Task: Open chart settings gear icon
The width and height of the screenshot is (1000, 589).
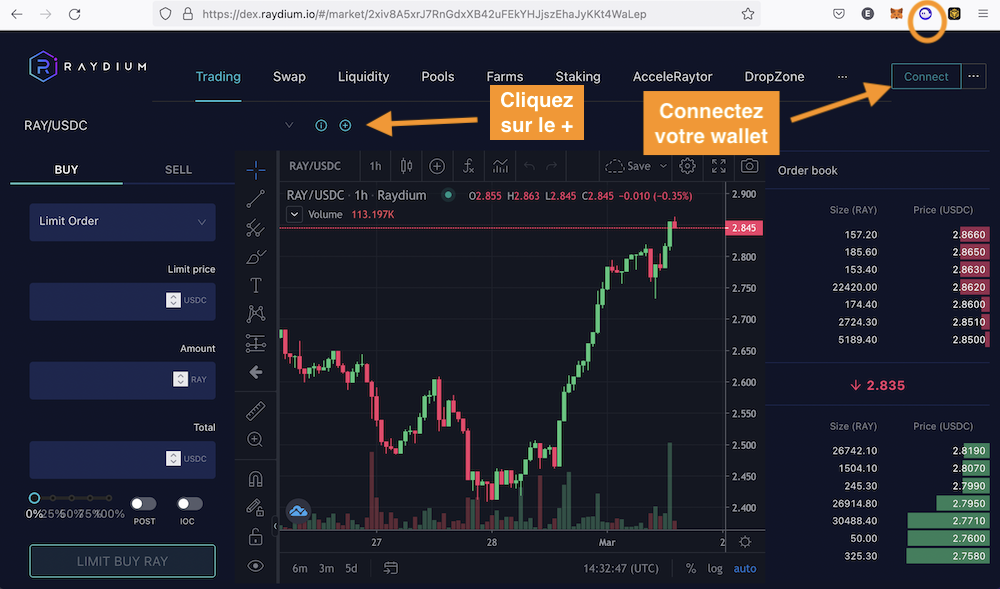Action: coord(687,166)
